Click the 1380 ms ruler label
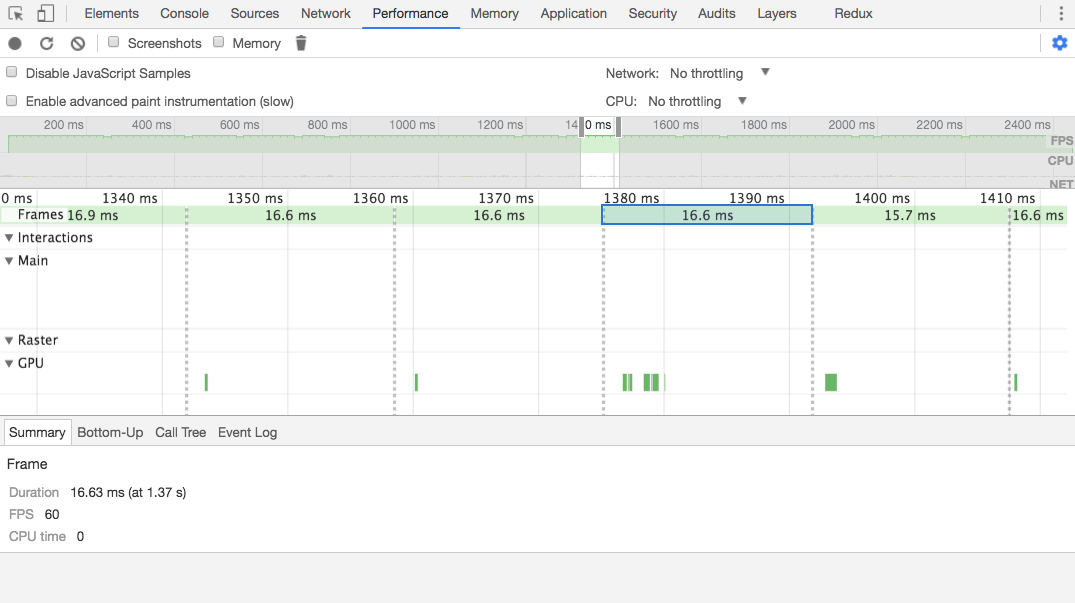This screenshot has height=603, width=1075. 631,198
